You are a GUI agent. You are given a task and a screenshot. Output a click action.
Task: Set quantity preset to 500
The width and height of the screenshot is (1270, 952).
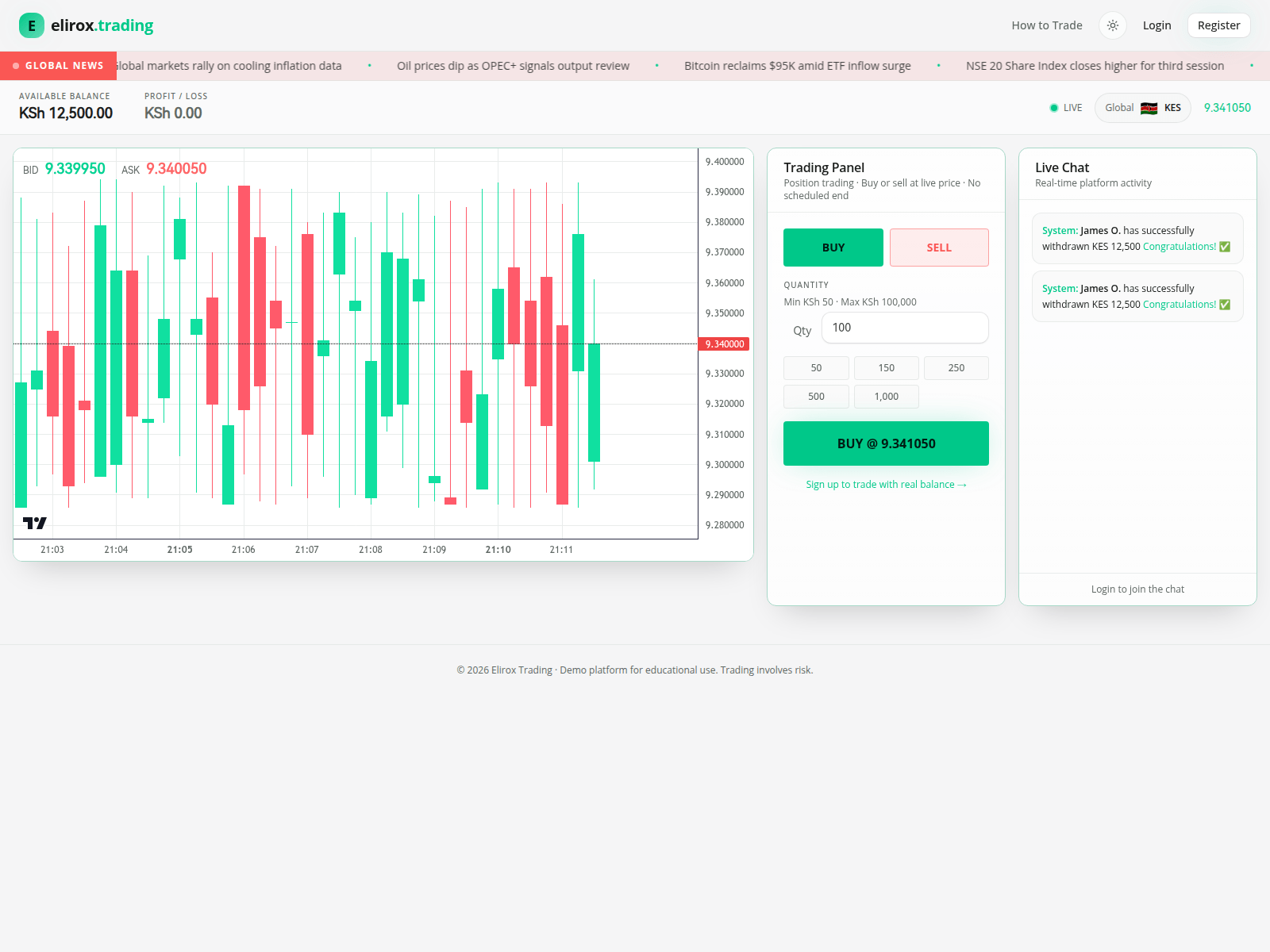pyautogui.click(x=816, y=397)
